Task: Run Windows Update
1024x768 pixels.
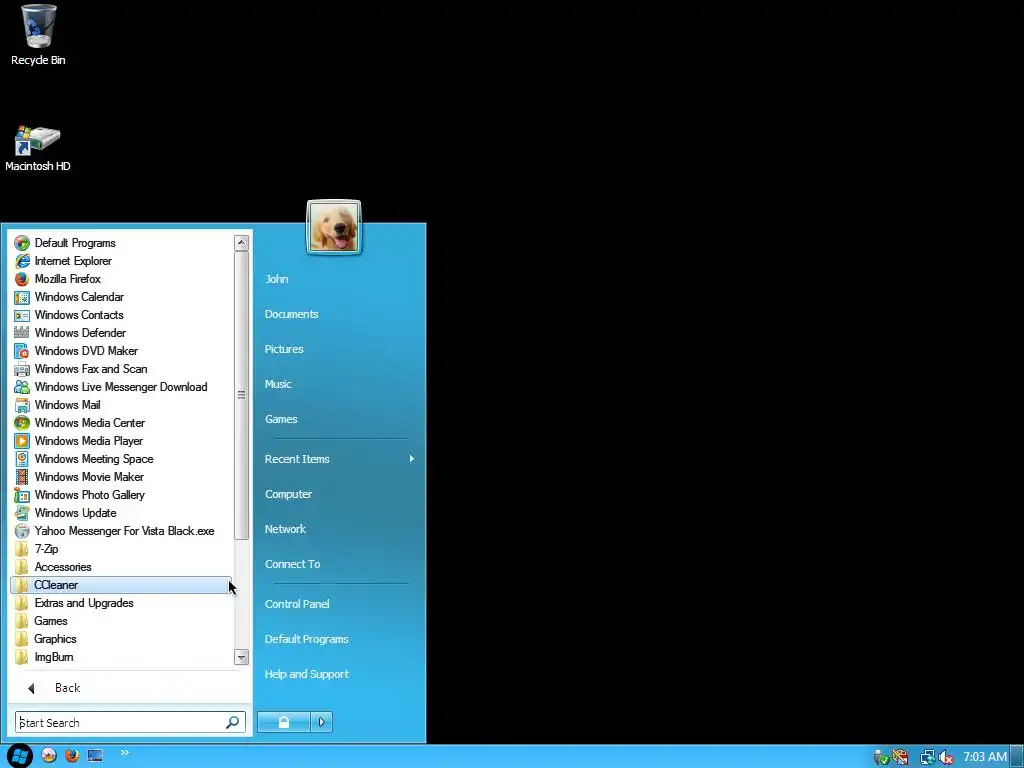Action: coord(121,513)
